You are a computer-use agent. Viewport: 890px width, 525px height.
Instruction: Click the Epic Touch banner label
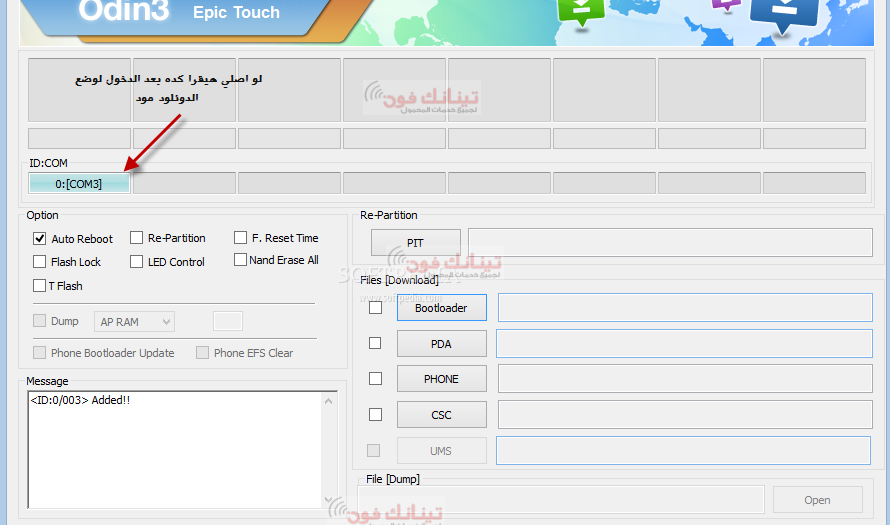236,12
